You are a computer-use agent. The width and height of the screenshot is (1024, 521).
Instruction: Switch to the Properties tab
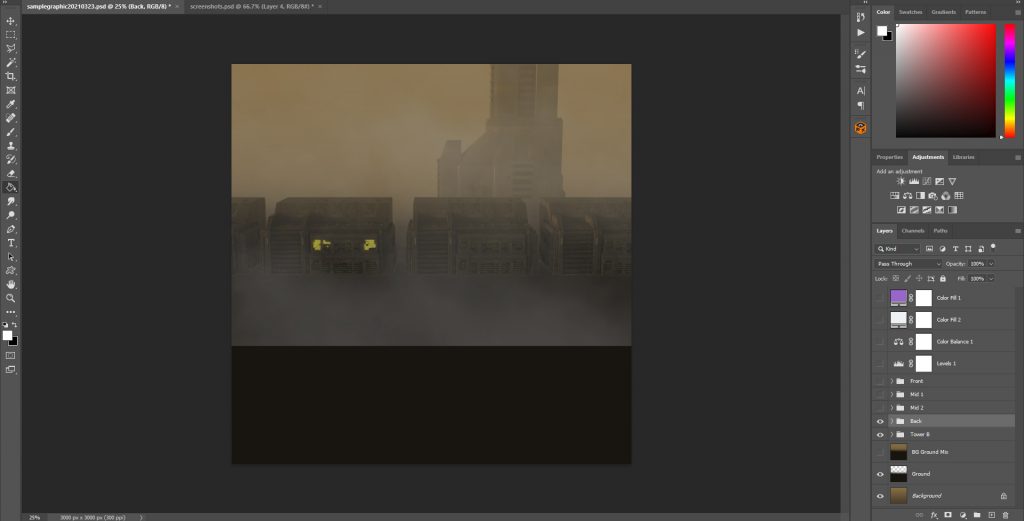pos(889,157)
